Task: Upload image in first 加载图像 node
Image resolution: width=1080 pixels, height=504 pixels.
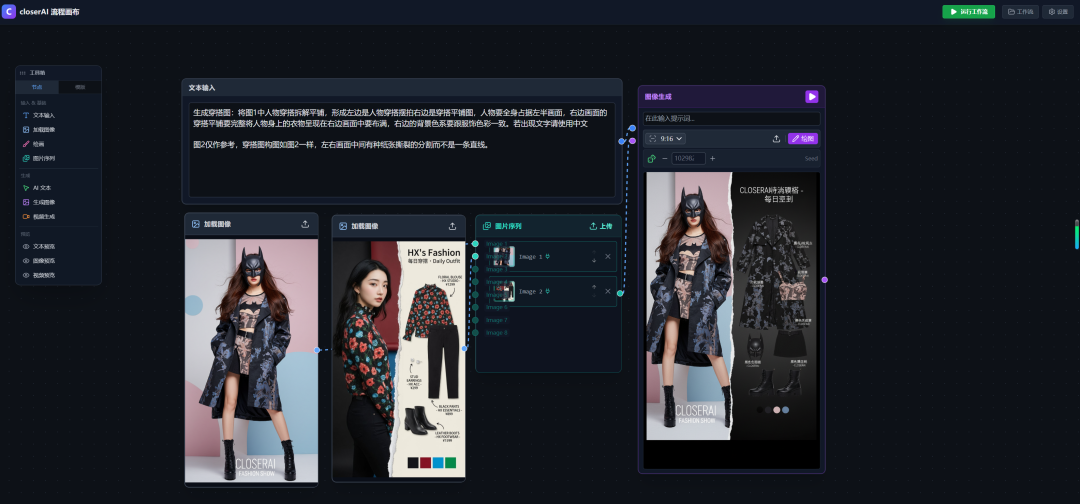Action: pyautogui.click(x=305, y=224)
